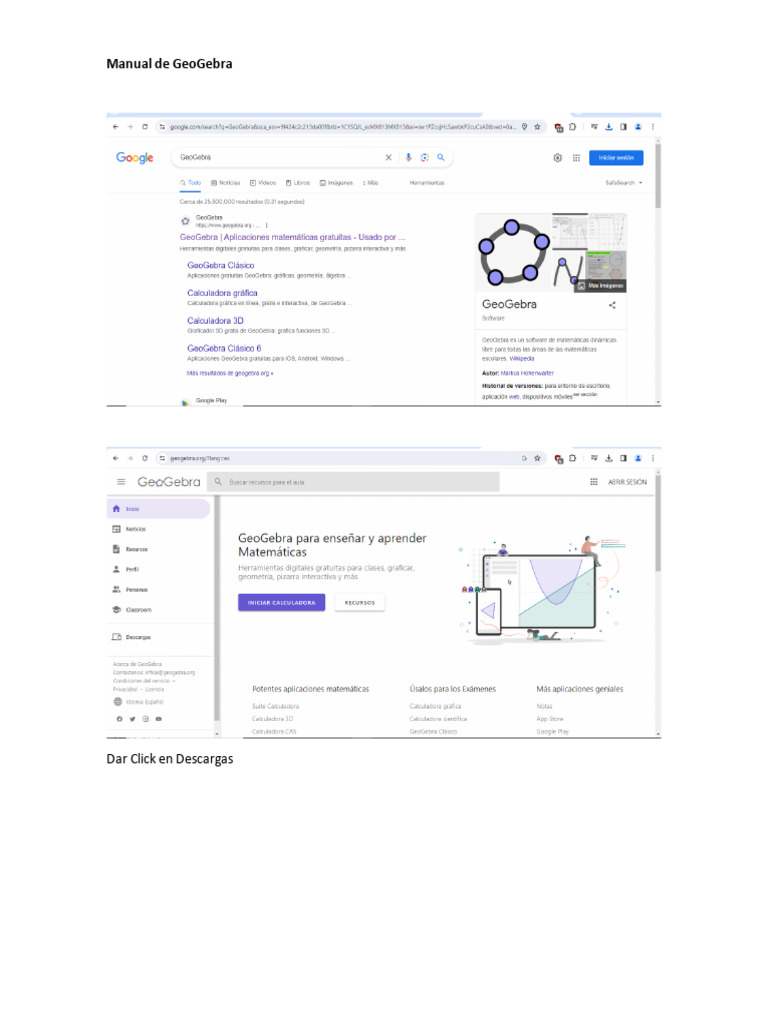Open the Calculadora gráfica search result
Viewport: 768px width, 1024px height.
click(222, 293)
